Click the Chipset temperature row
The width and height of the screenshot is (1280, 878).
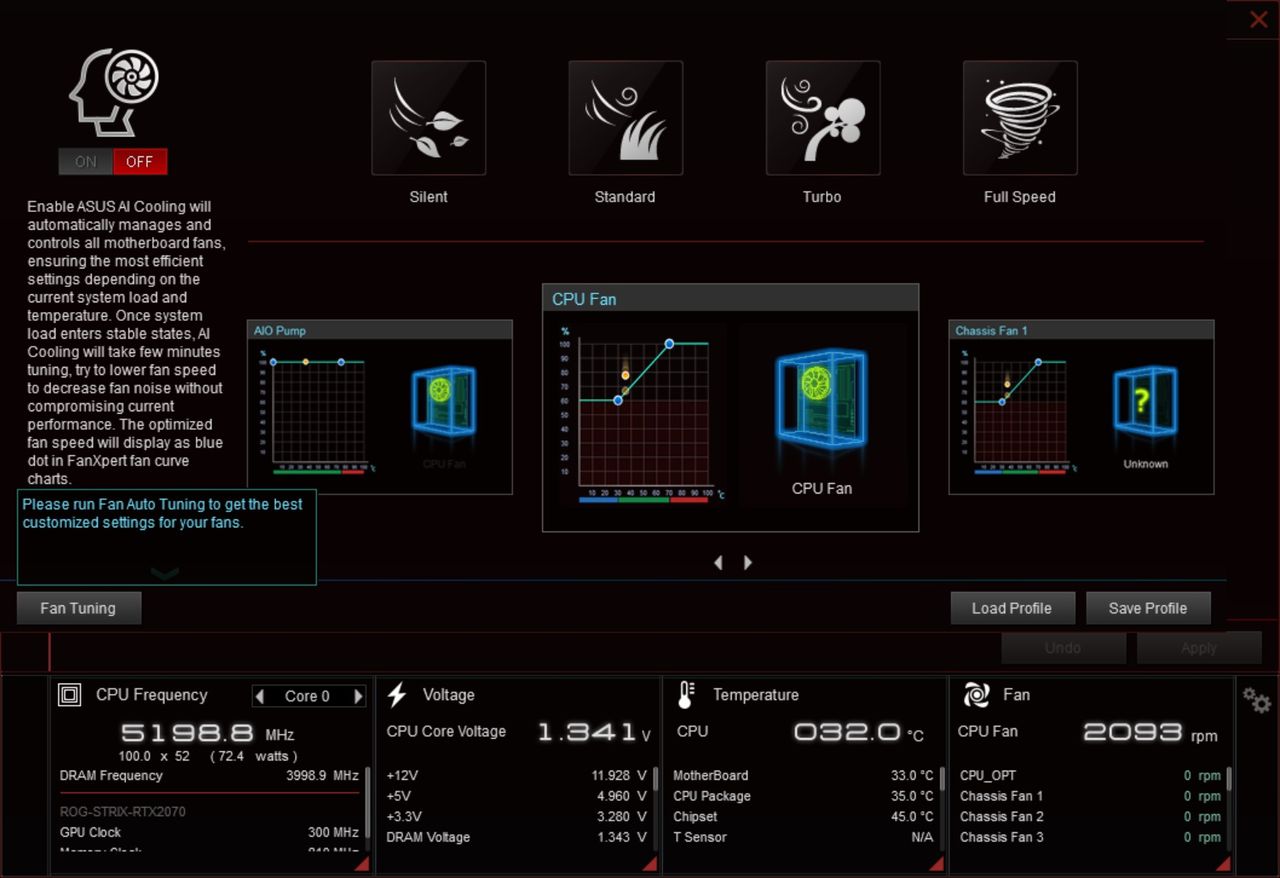[x=803, y=817]
